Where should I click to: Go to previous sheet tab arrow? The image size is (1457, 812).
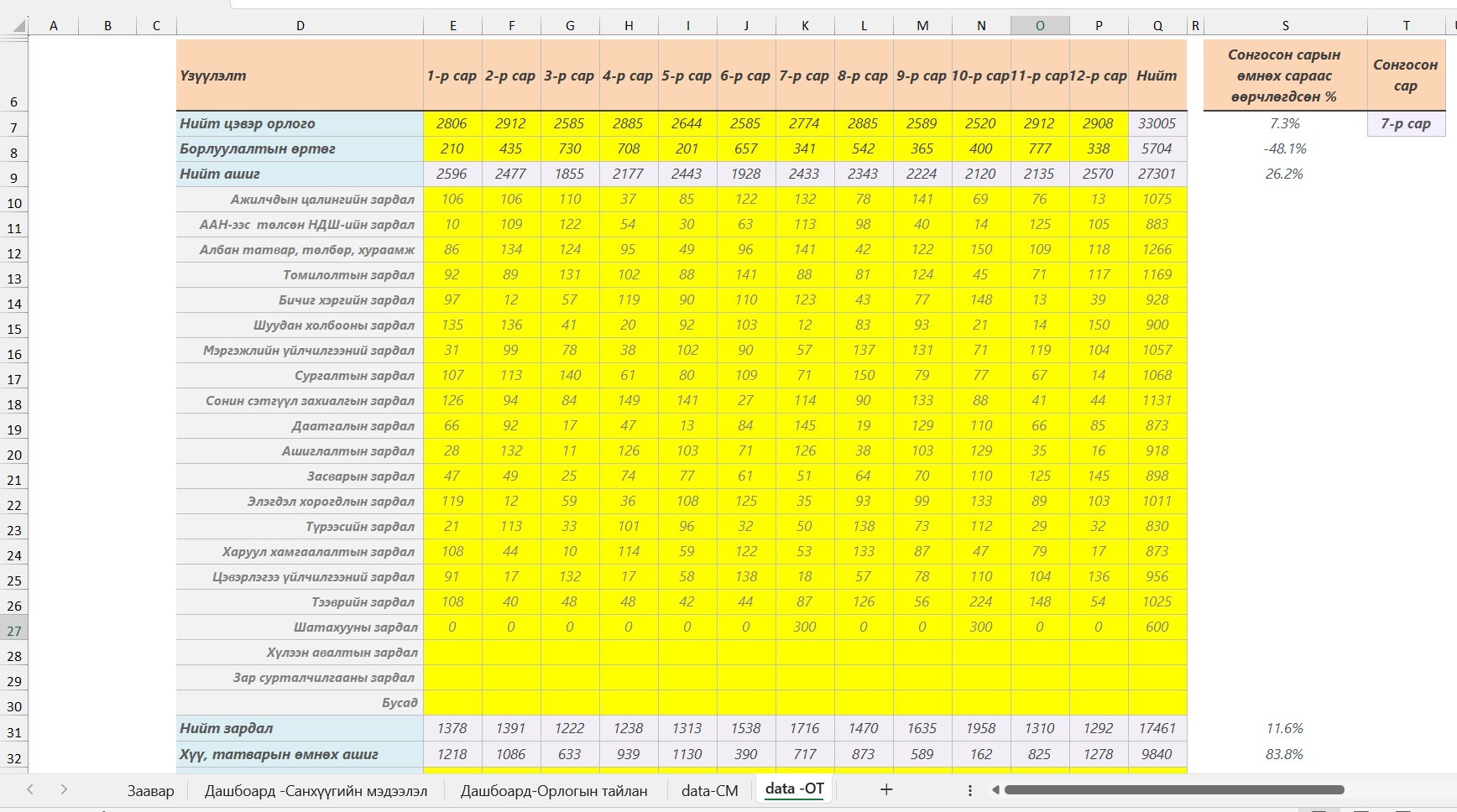click(30, 789)
